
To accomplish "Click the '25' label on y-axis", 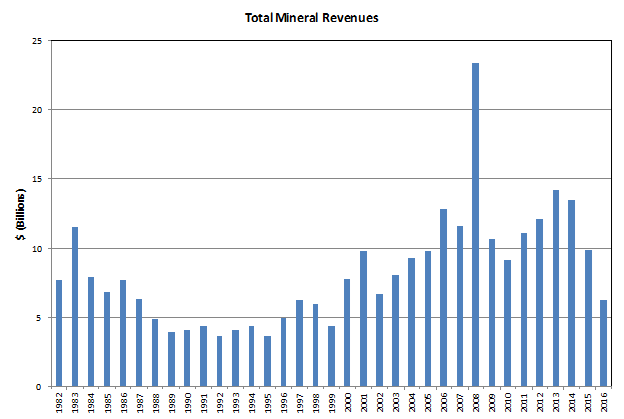I will (x=36, y=40).
